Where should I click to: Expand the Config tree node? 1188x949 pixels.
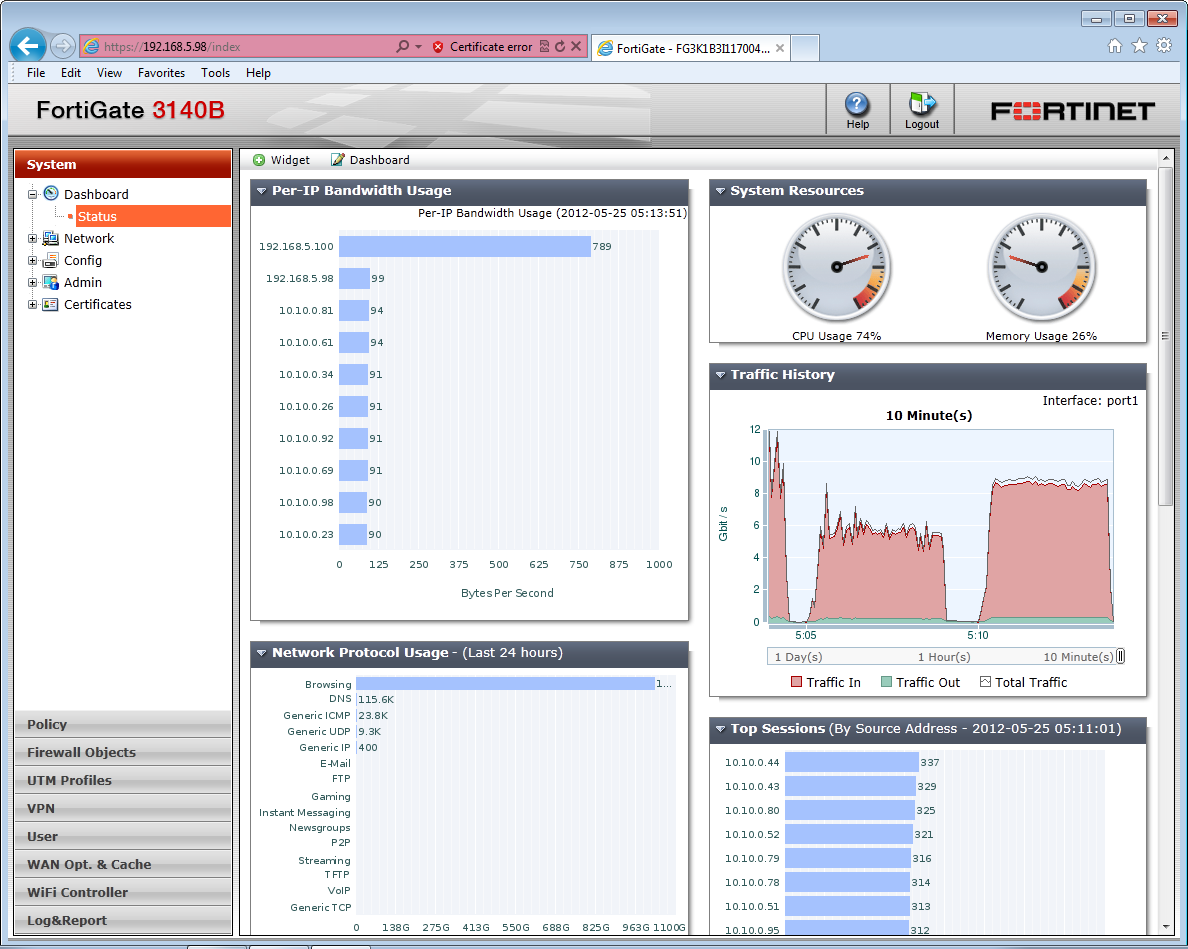pos(33,261)
